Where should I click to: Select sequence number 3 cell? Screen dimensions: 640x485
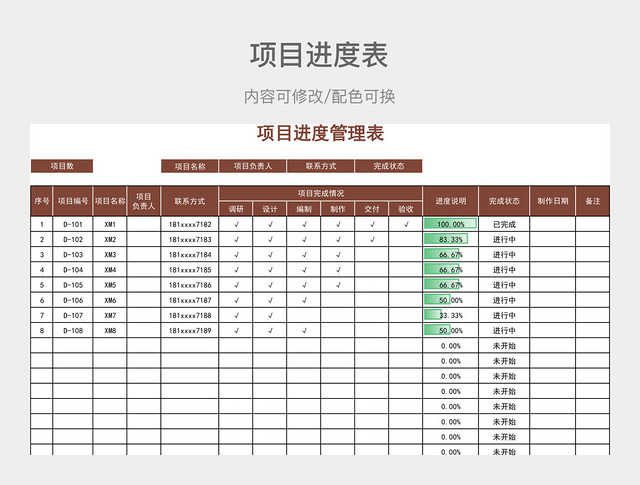click(x=42, y=255)
